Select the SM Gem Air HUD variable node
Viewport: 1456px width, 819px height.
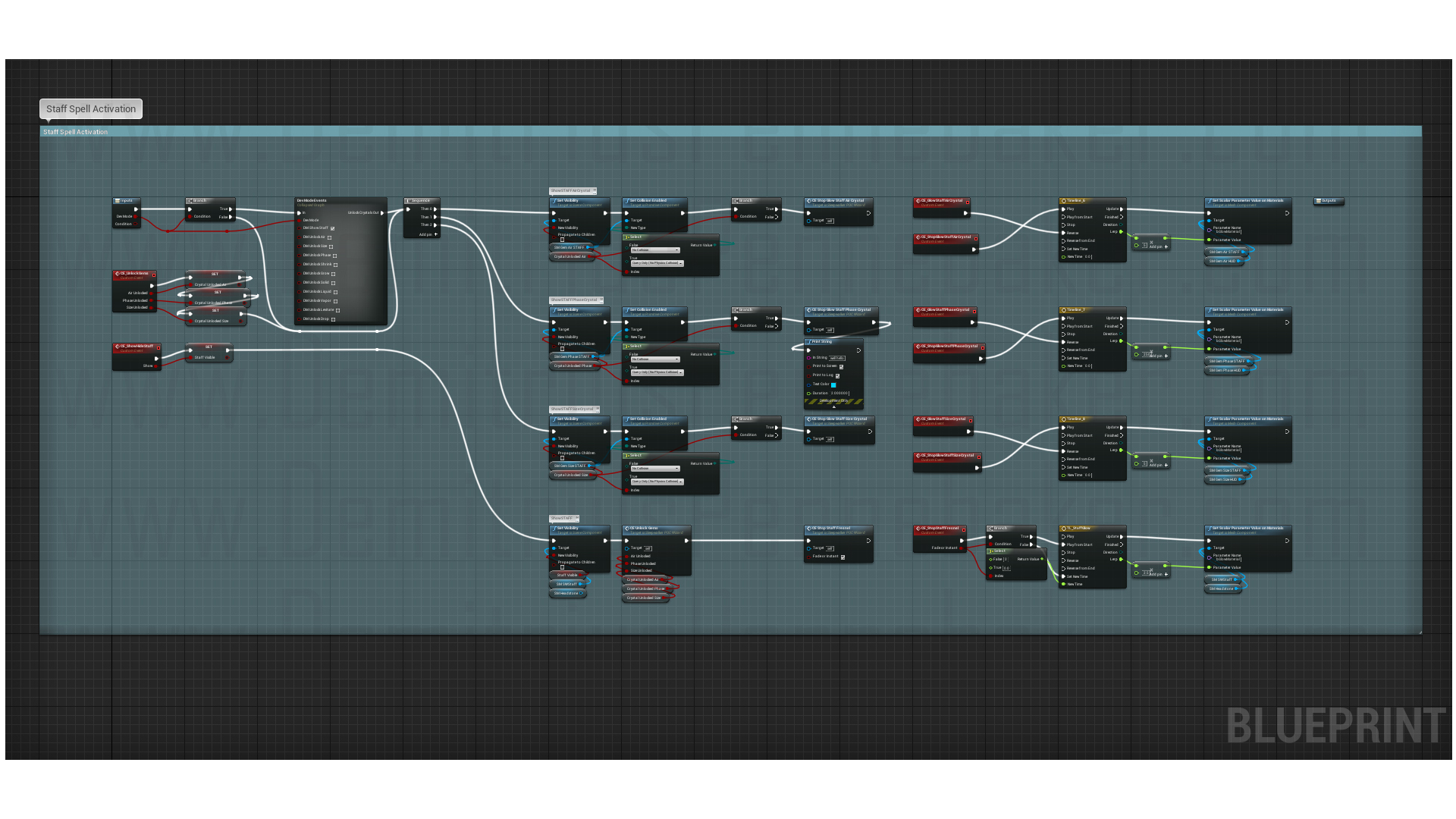coord(1224,262)
